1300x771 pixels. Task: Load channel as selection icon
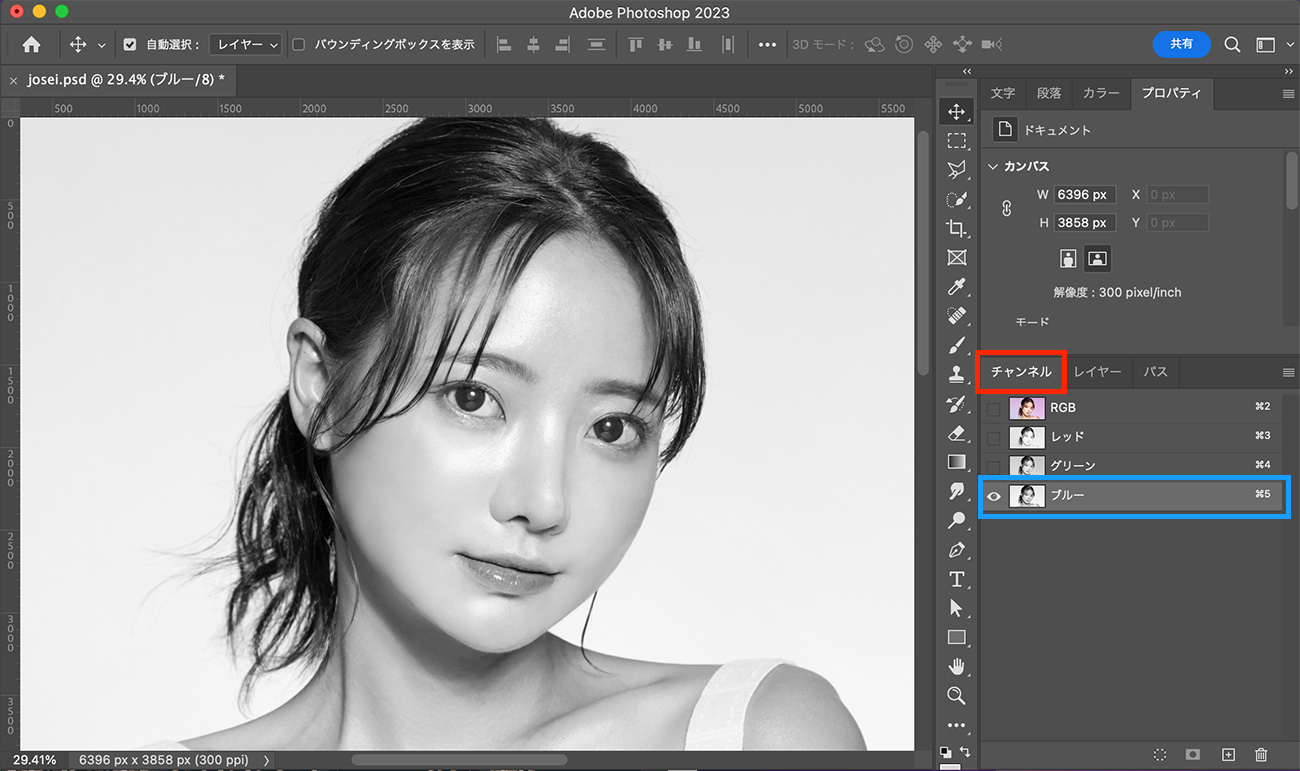point(1160,755)
